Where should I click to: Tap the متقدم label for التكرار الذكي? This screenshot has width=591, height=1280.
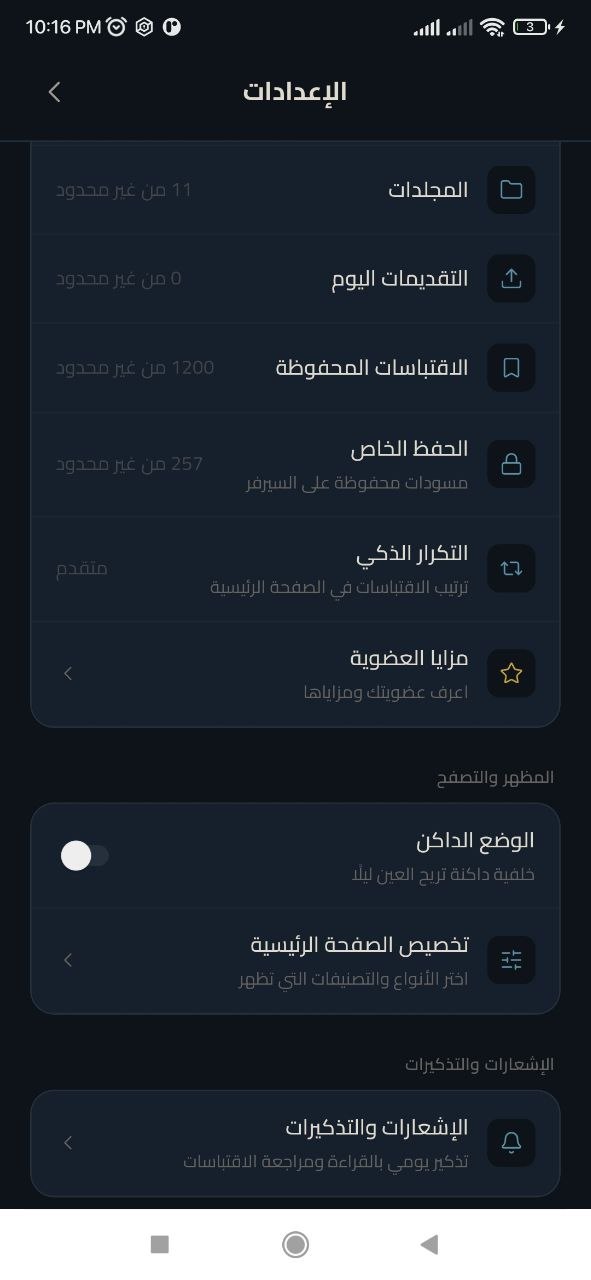[x=82, y=568]
